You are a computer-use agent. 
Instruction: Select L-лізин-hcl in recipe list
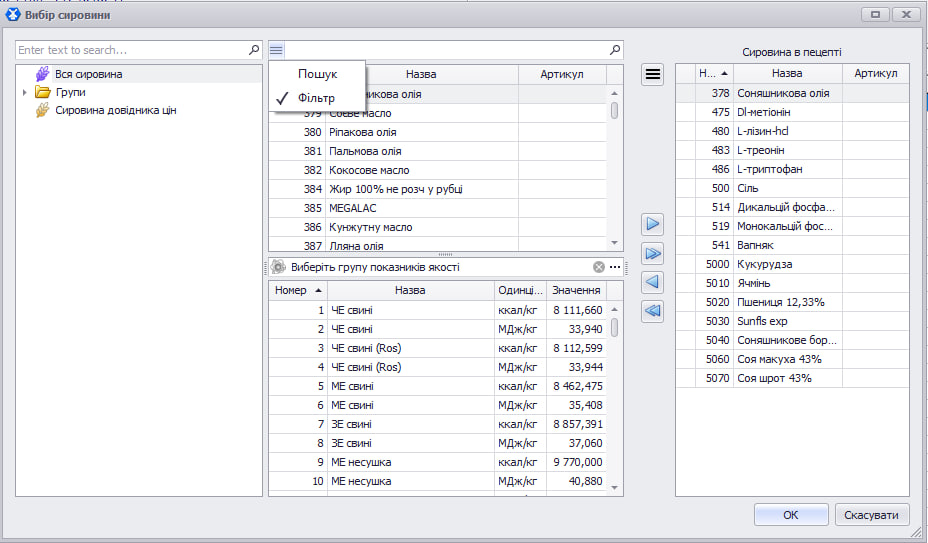click(x=792, y=131)
